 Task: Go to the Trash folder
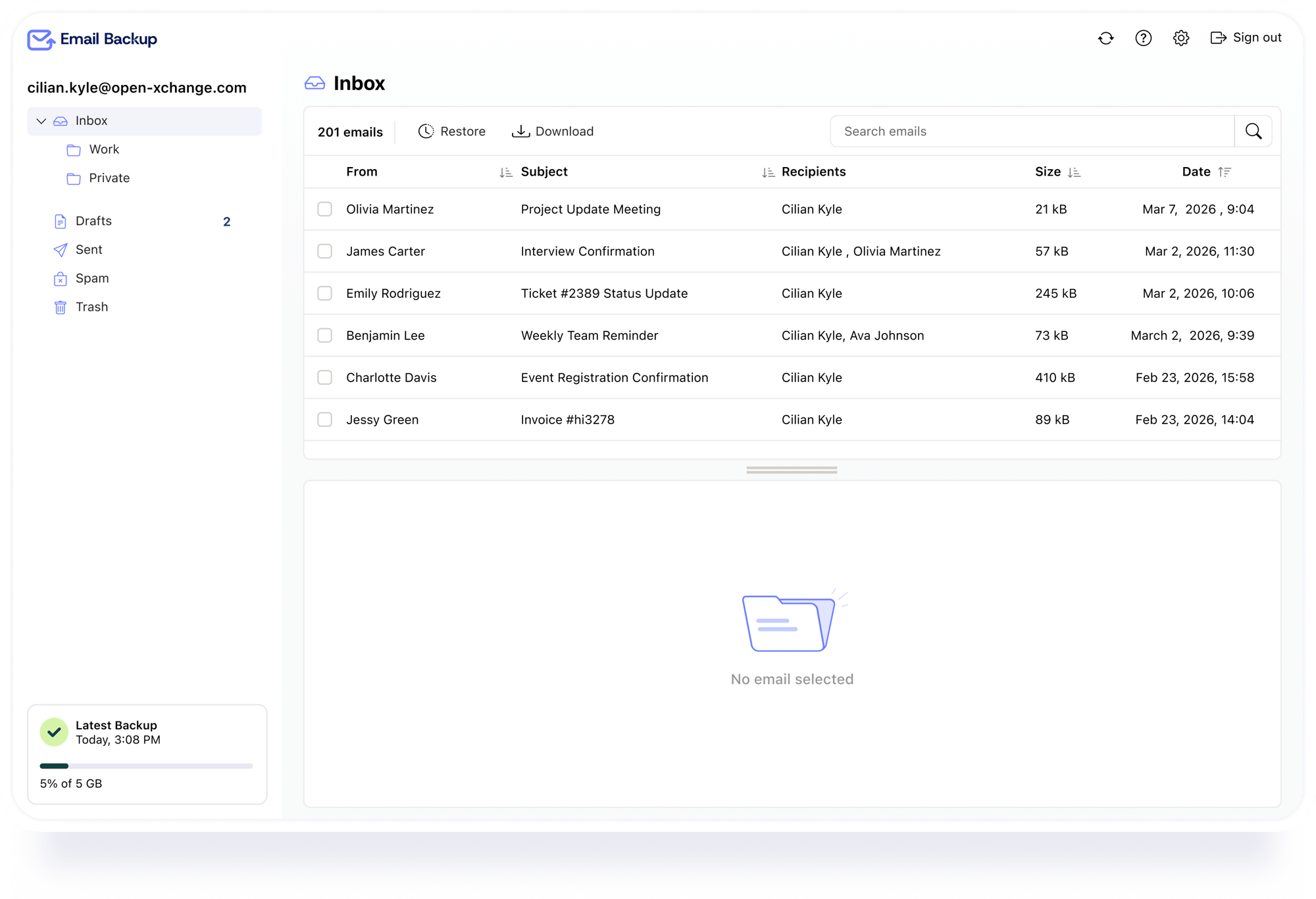[x=91, y=307]
